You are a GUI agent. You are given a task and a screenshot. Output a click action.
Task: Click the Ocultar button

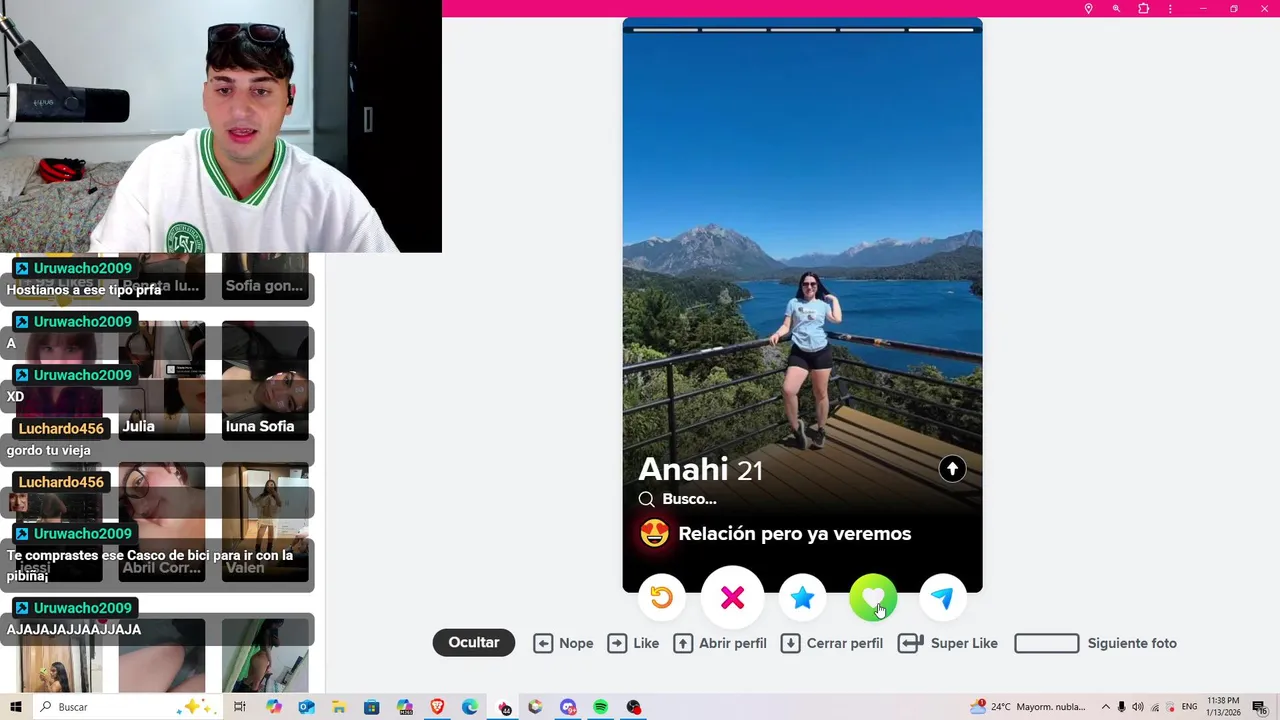(474, 643)
